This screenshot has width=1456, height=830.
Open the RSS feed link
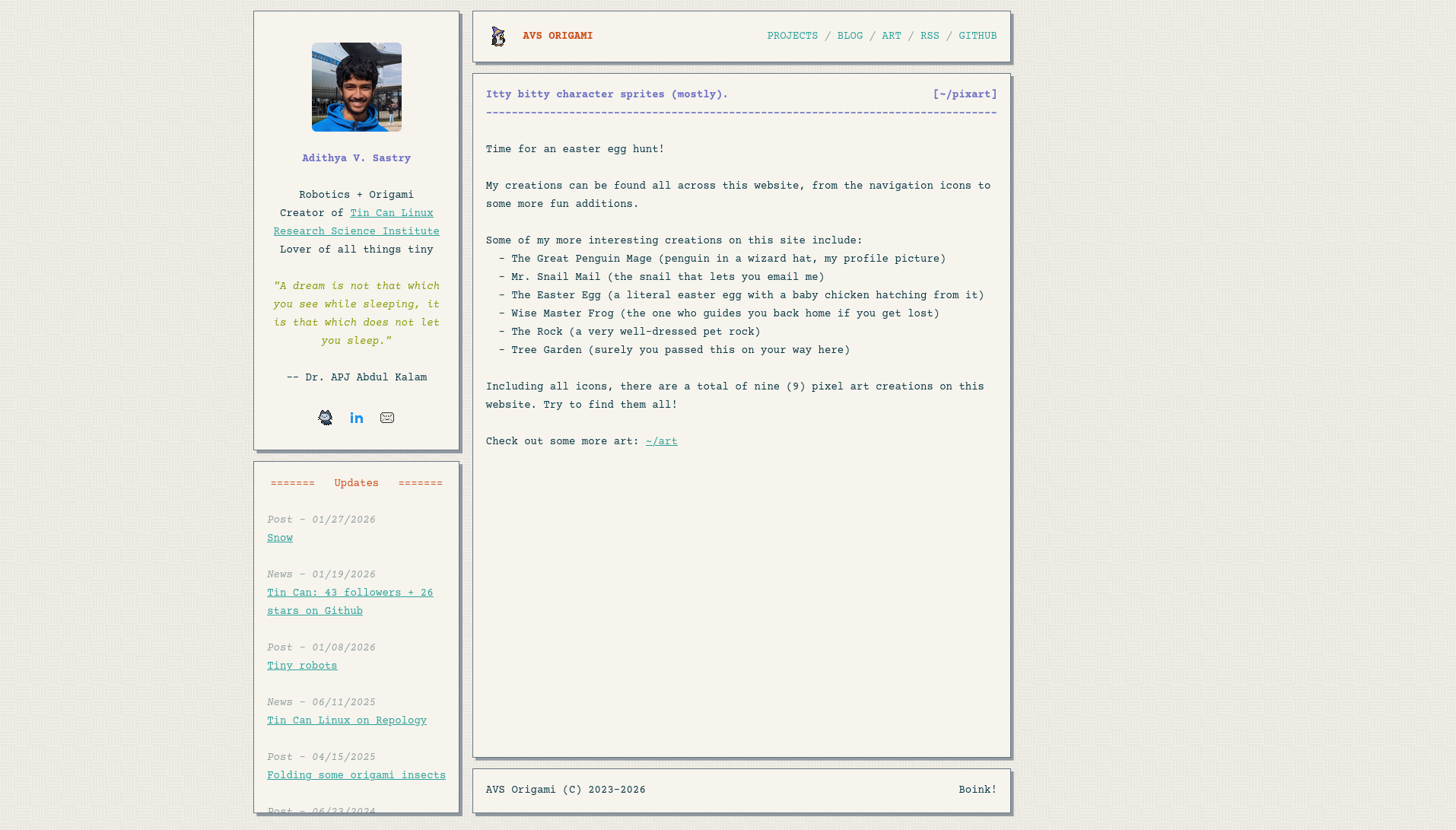click(930, 36)
